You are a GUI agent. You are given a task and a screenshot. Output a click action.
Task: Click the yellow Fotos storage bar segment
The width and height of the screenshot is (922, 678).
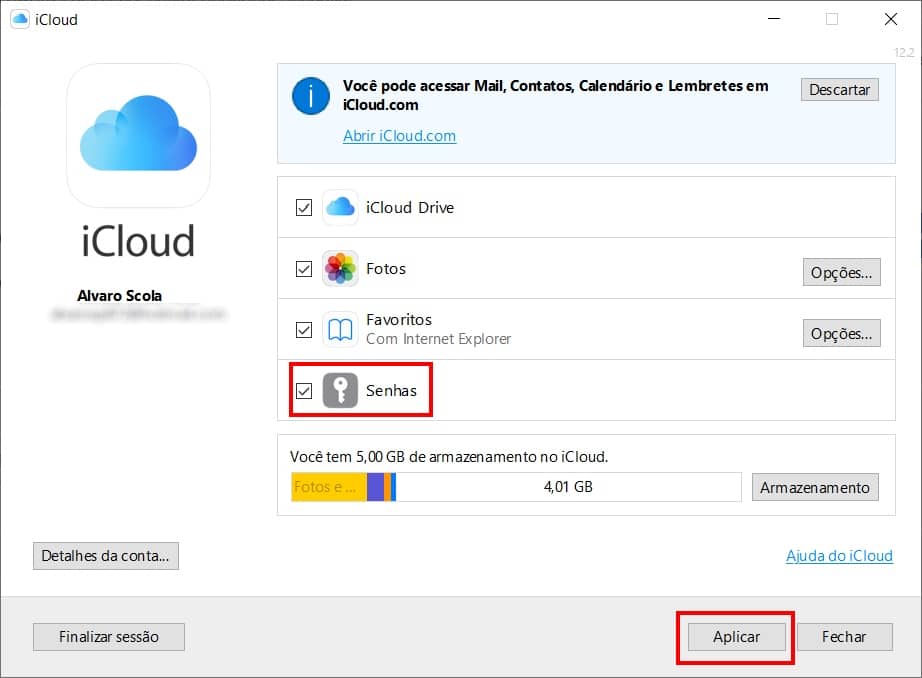(329, 487)
